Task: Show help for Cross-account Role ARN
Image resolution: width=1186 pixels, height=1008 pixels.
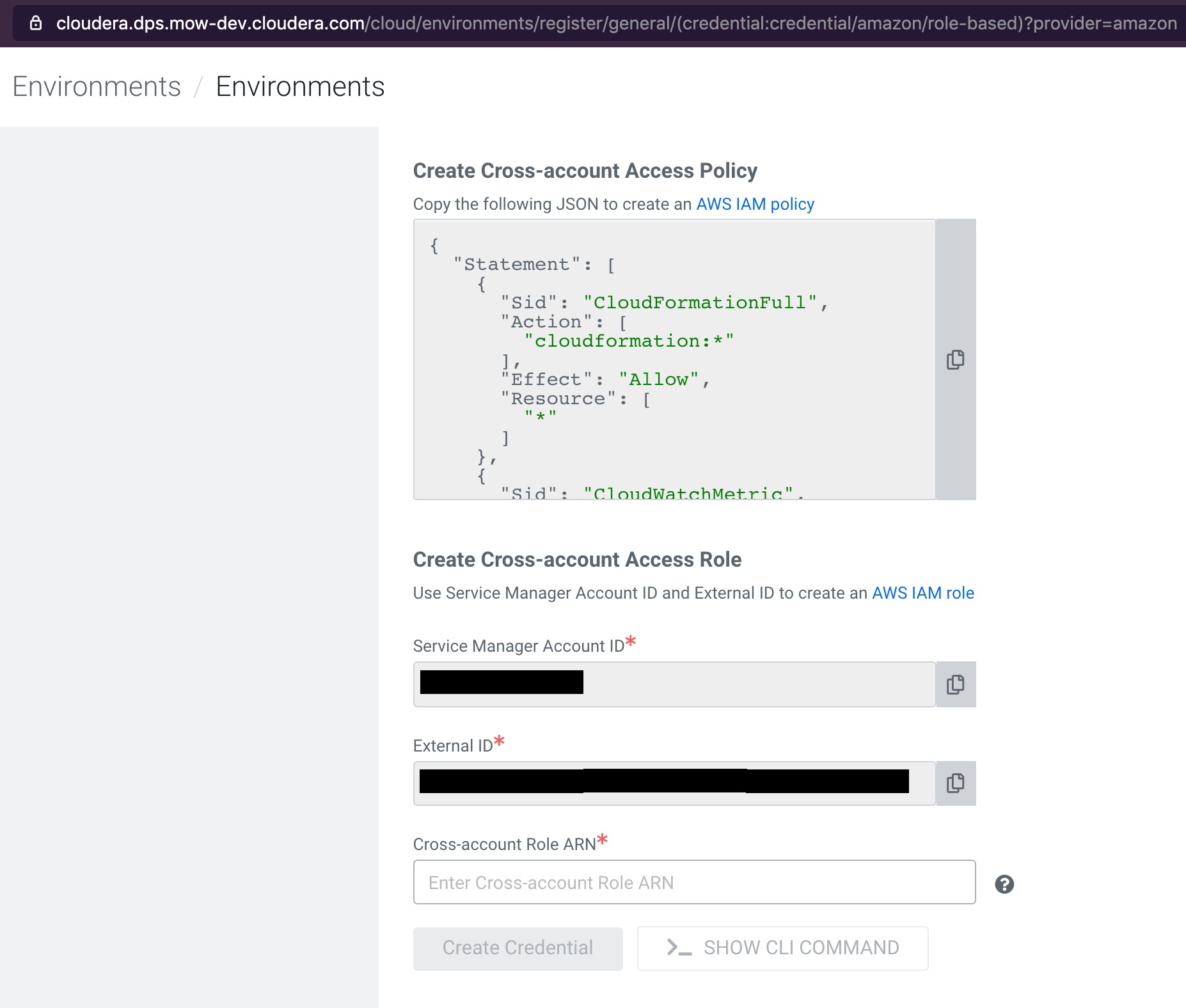Action: (x=1004, y=884)
